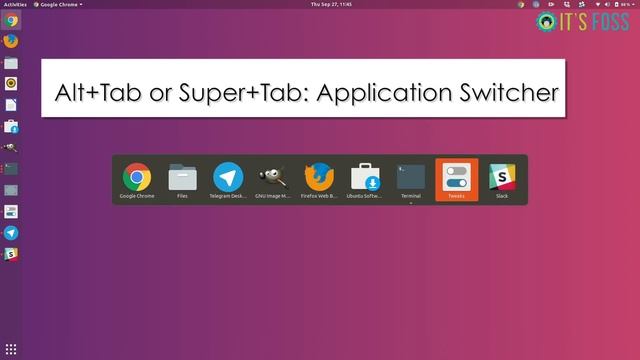Select highlighted Tweaks app in the switcher
The width and height of the screenshot is (640, 360).
coord(456,180)
